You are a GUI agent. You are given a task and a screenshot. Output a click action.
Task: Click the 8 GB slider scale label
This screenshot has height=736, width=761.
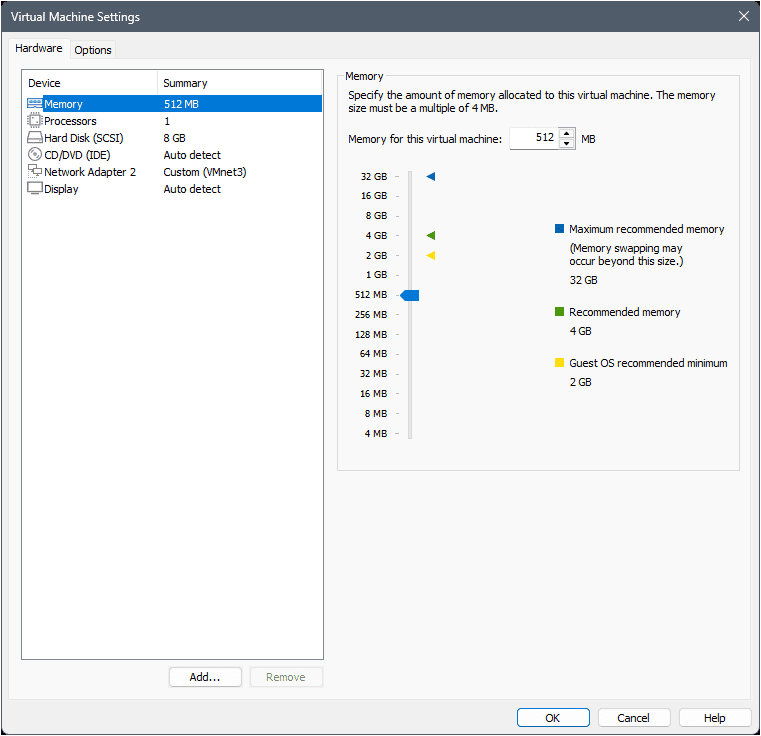pos(376,216)
